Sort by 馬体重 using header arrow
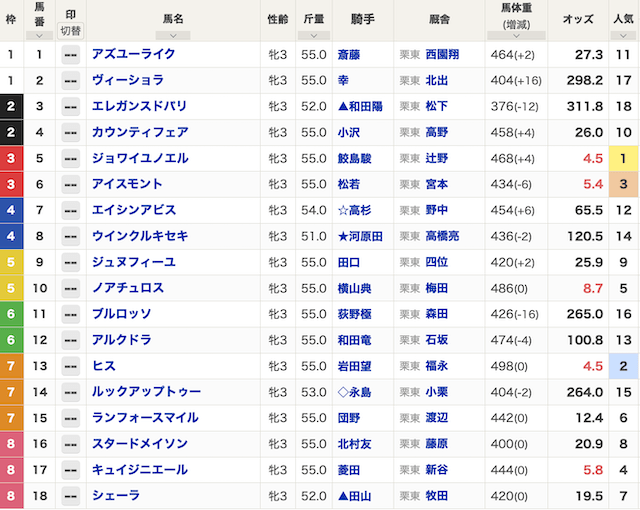 pyautogui.click(x=516, y=34)
